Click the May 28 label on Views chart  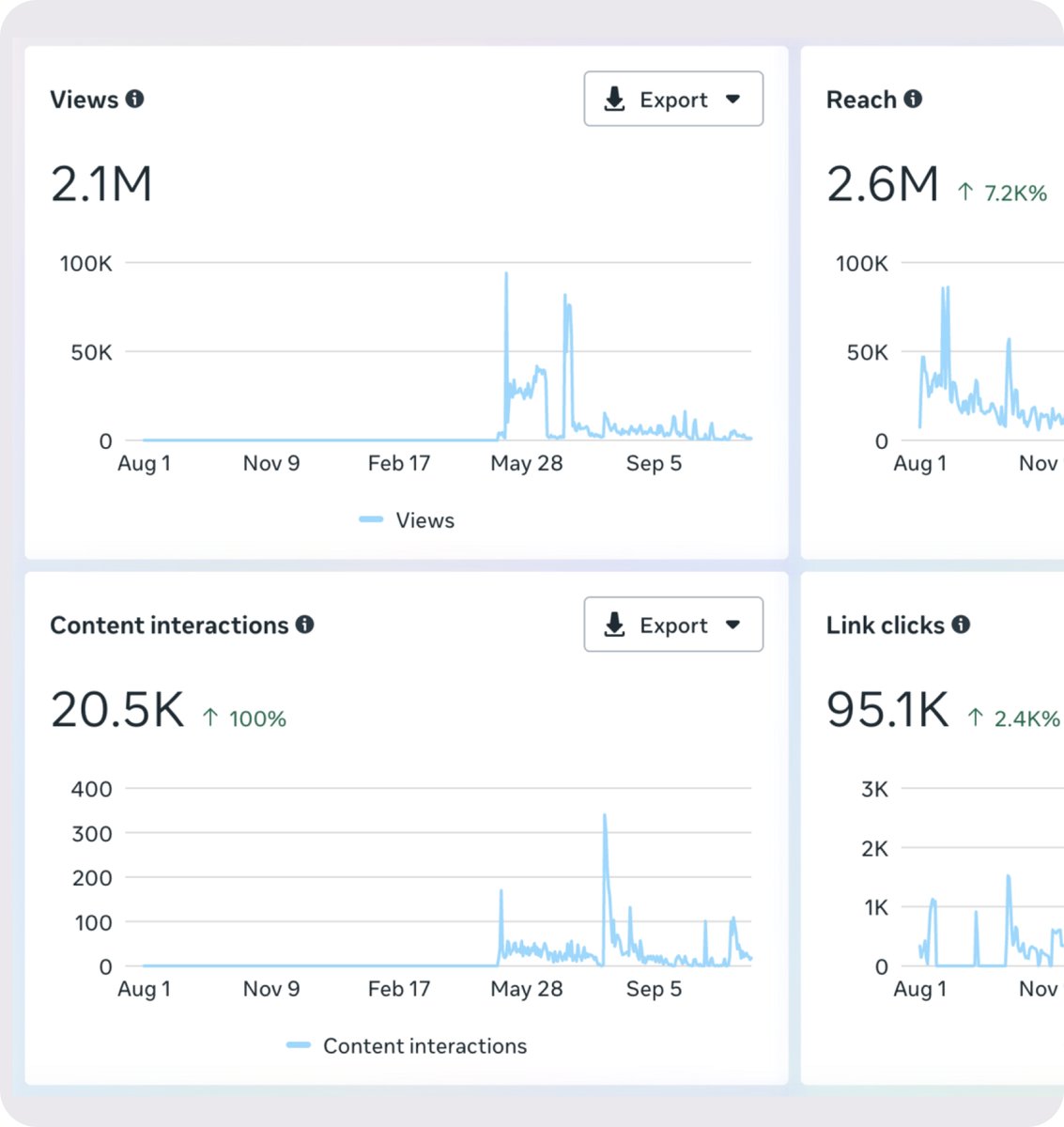526,463
